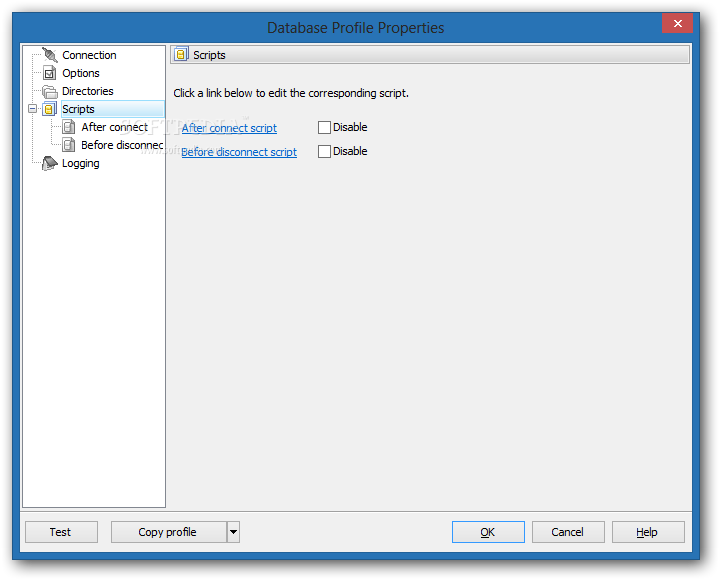
Task: Click the Connection plug icon in the tree
Action: (50, 55)
